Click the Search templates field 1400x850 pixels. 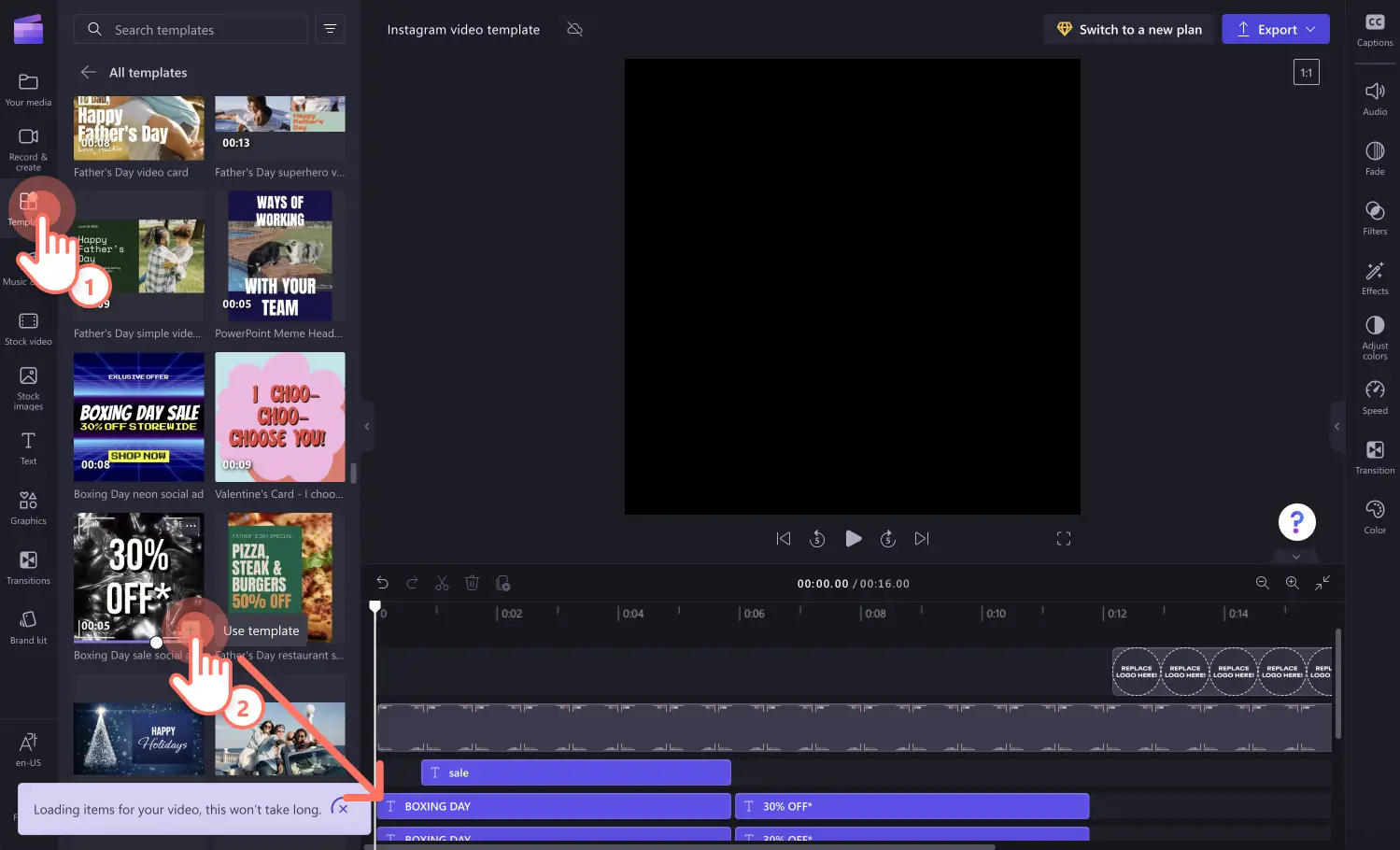click(191, 29)
